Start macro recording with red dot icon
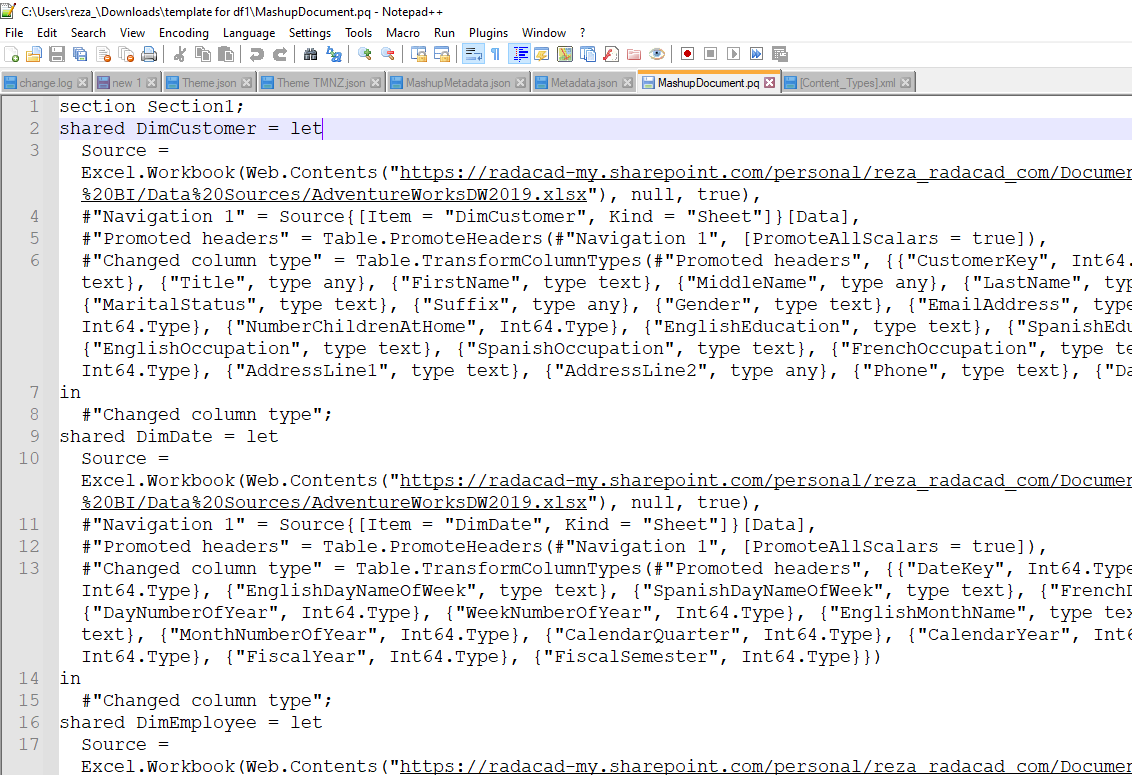Screen dimensions: 1132x775 tap(688, 54)
